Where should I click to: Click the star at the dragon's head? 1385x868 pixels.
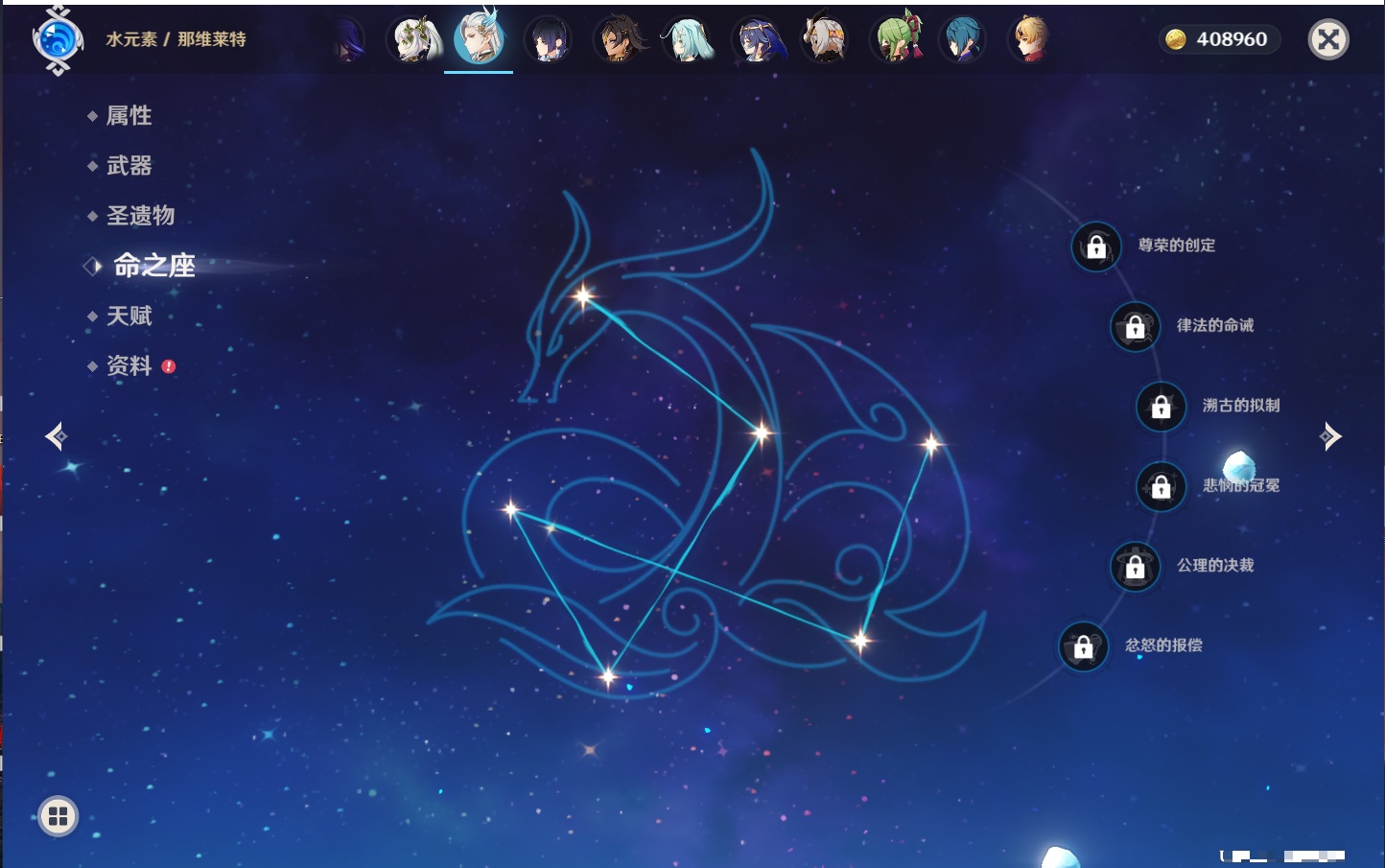[582, 295]
